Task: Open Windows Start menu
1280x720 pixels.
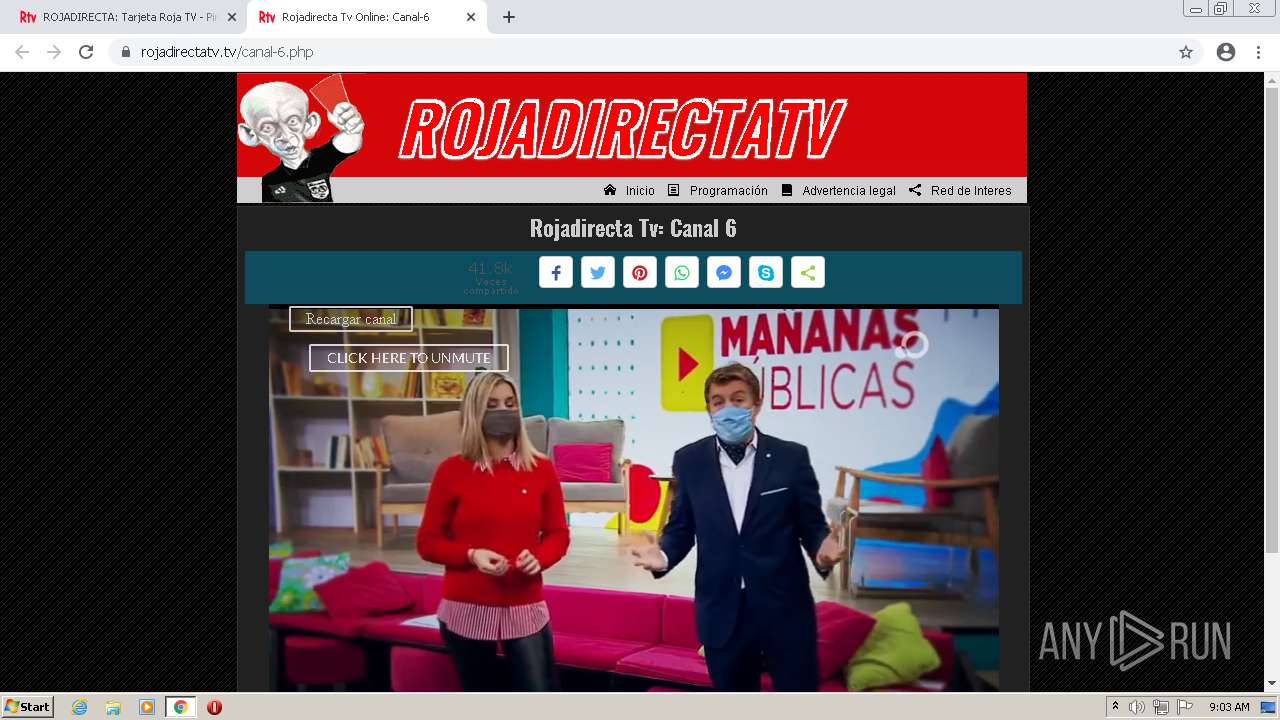Action: pyautogui.click(x=28, y=707)
